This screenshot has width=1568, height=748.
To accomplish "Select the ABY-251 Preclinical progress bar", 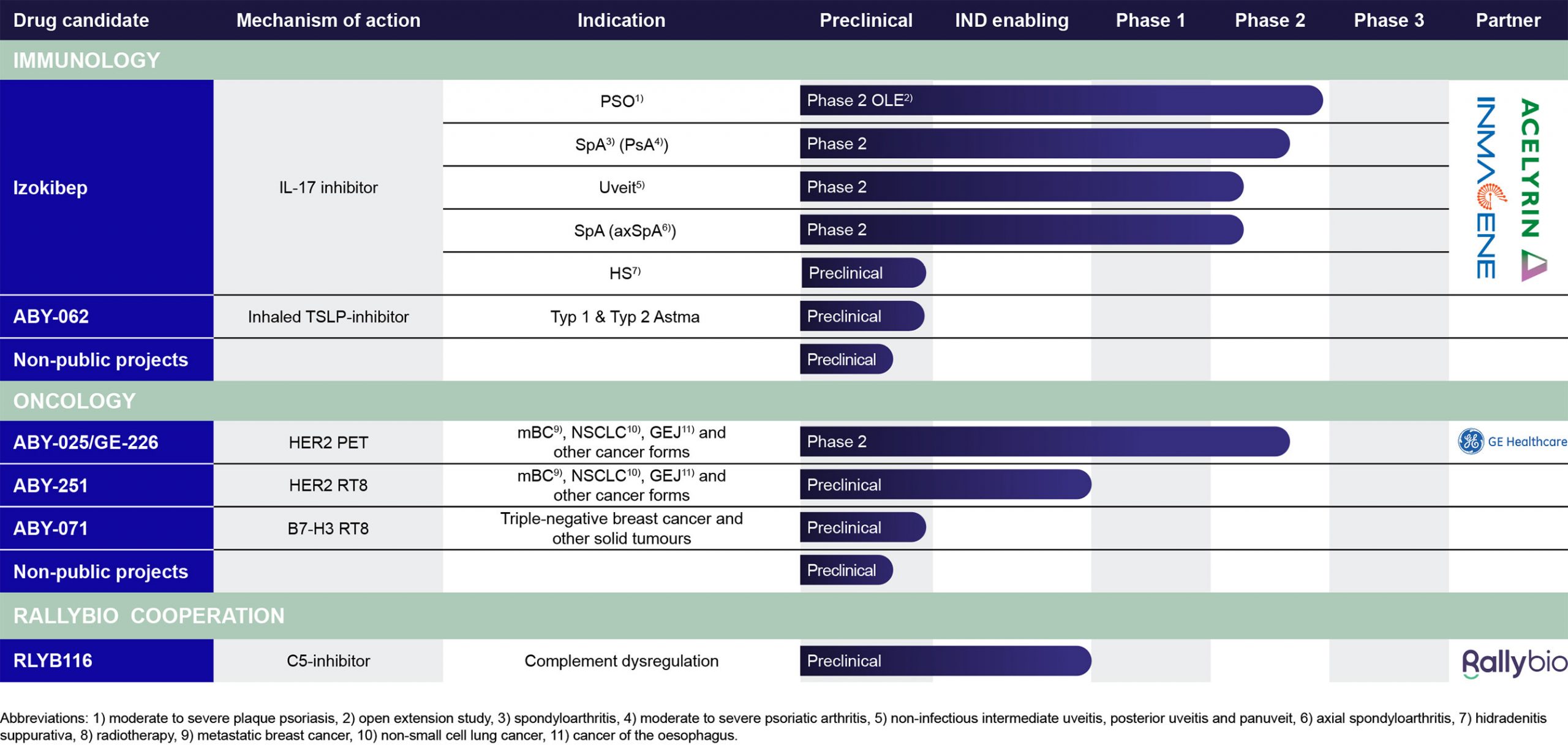I will [944, 485].
